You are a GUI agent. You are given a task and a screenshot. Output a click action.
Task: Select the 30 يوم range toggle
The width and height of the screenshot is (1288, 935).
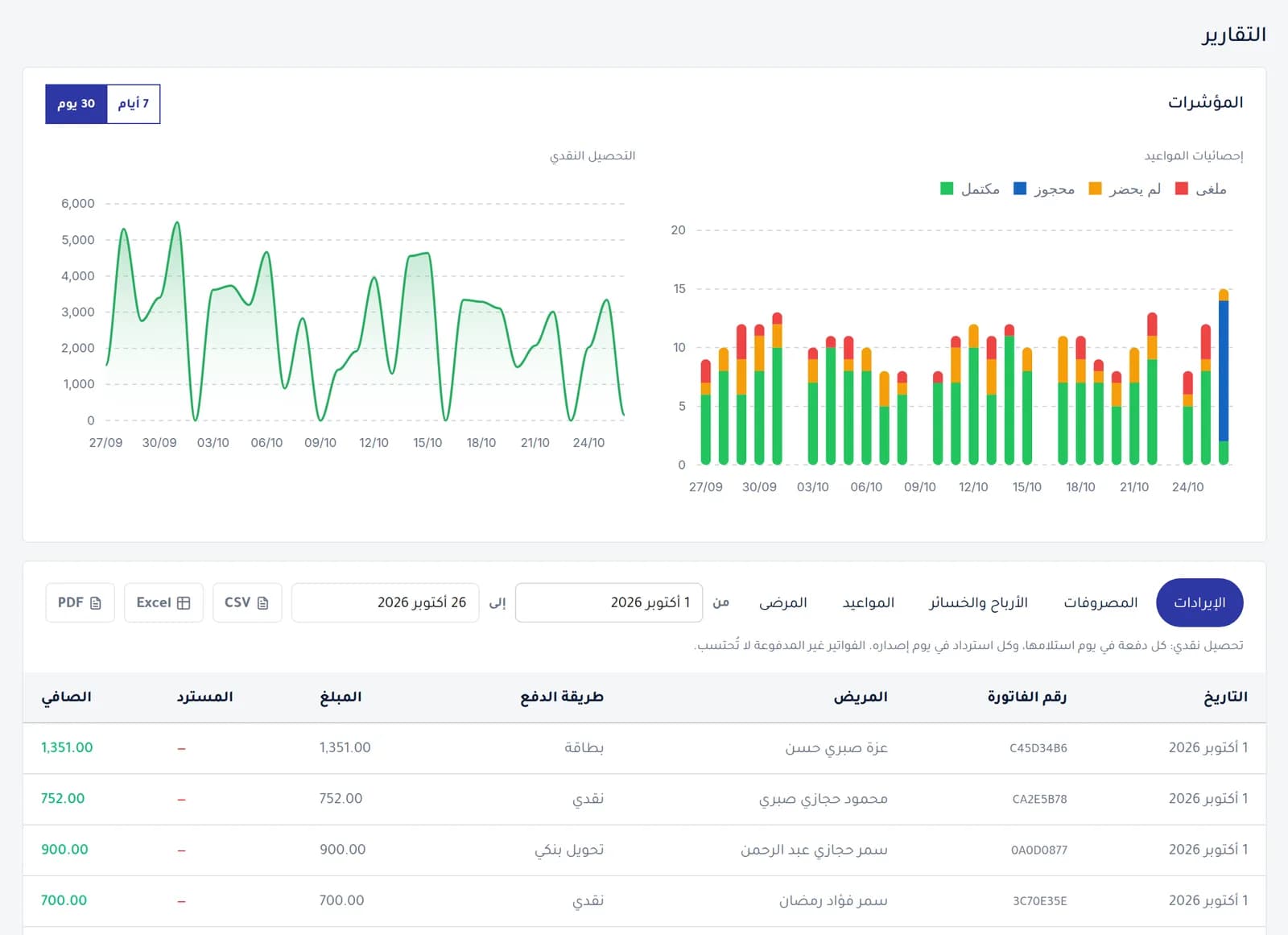point(76,104)
